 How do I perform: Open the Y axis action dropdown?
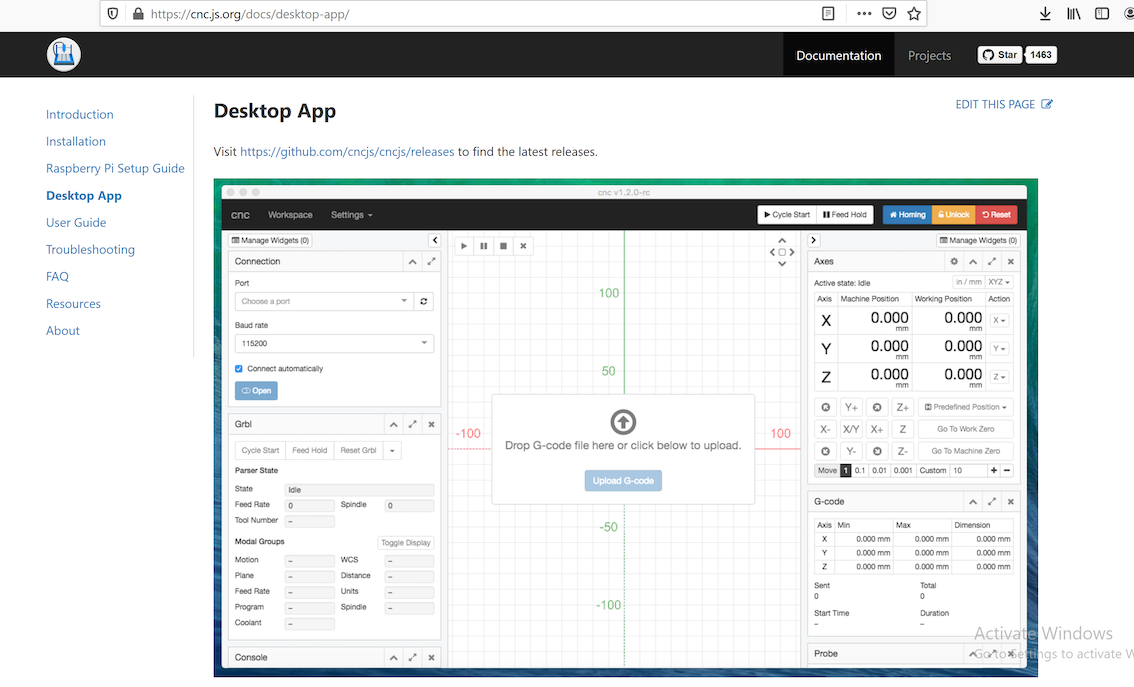[x=999, y=349]
